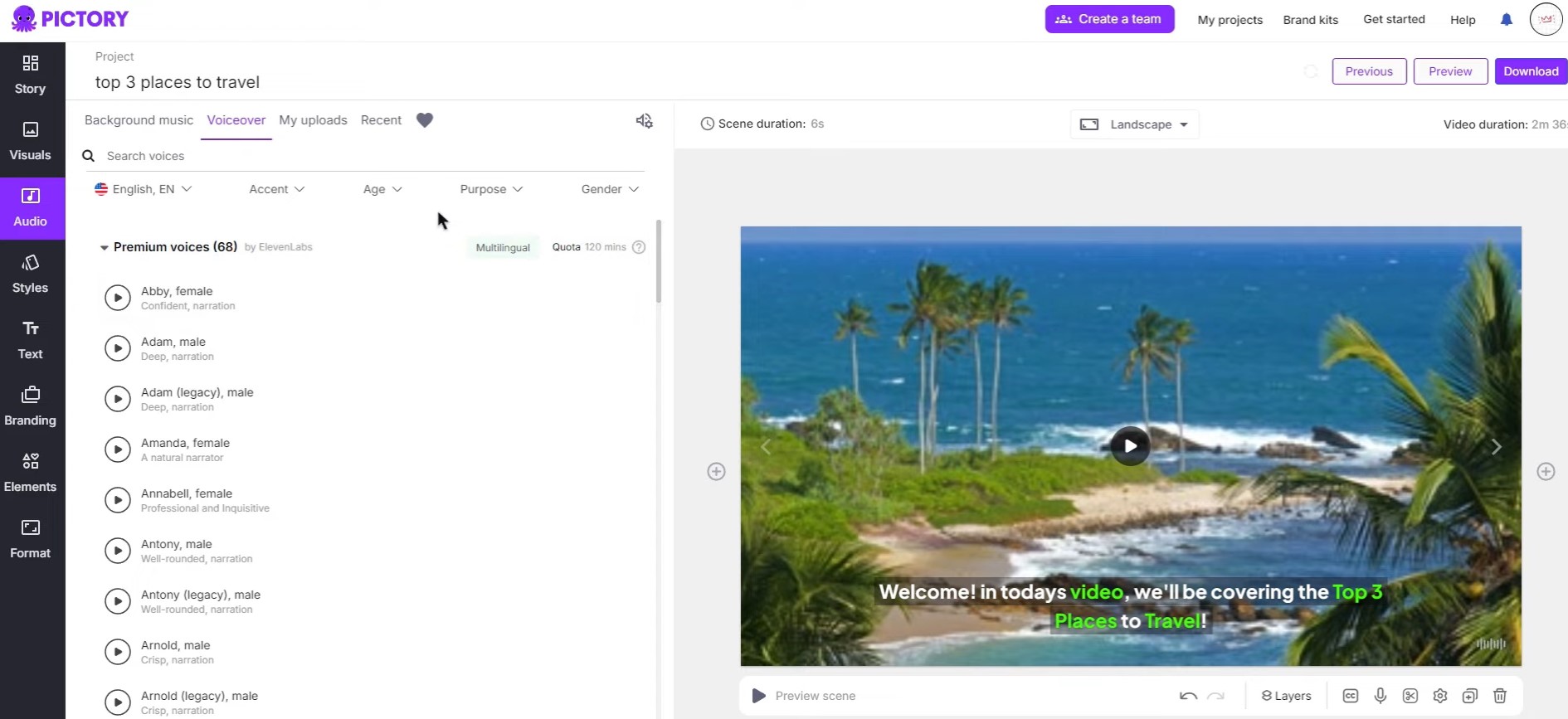Click the Previous button

click(x=1369, y=71)
